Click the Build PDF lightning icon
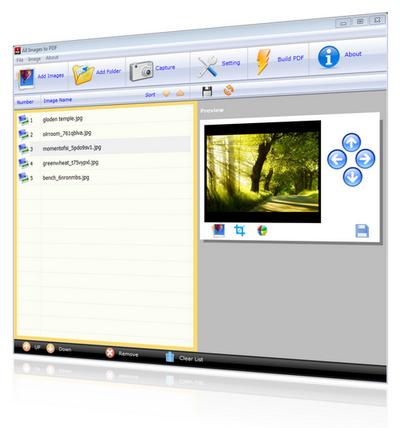The image size is (400, 428). [264, 62]
